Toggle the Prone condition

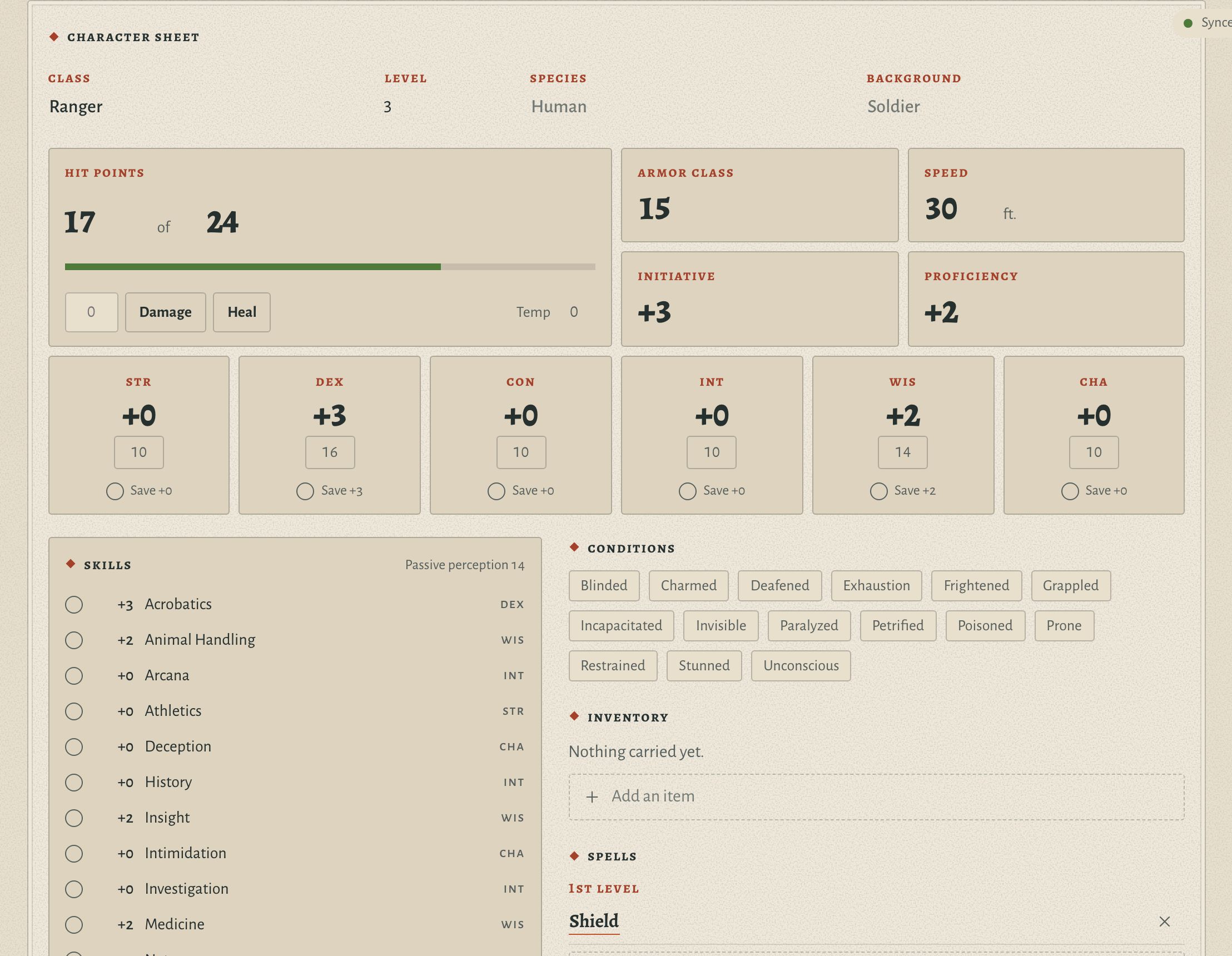(x=1064, y=625)
